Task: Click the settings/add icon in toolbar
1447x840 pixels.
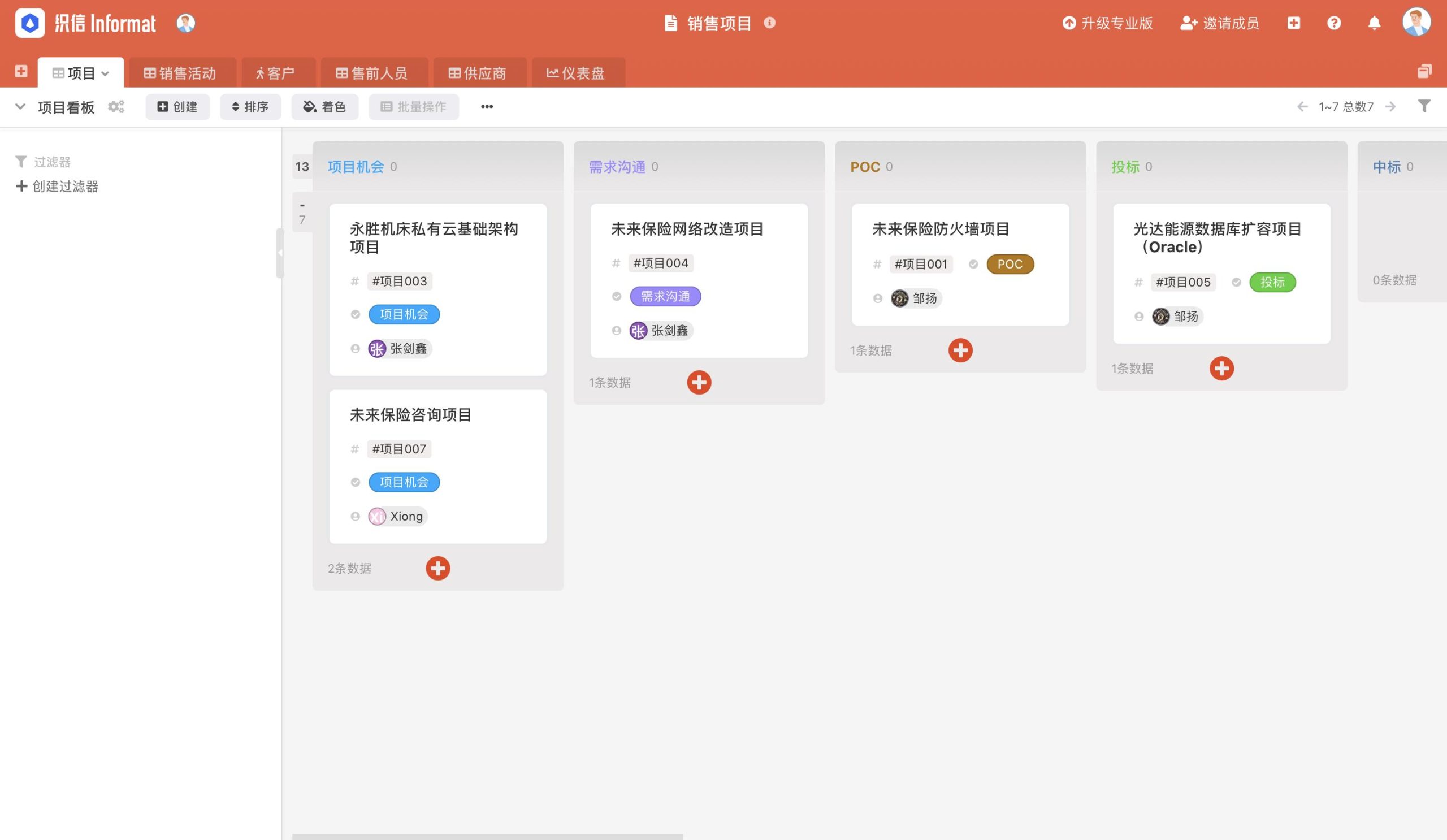Action: 117,107
